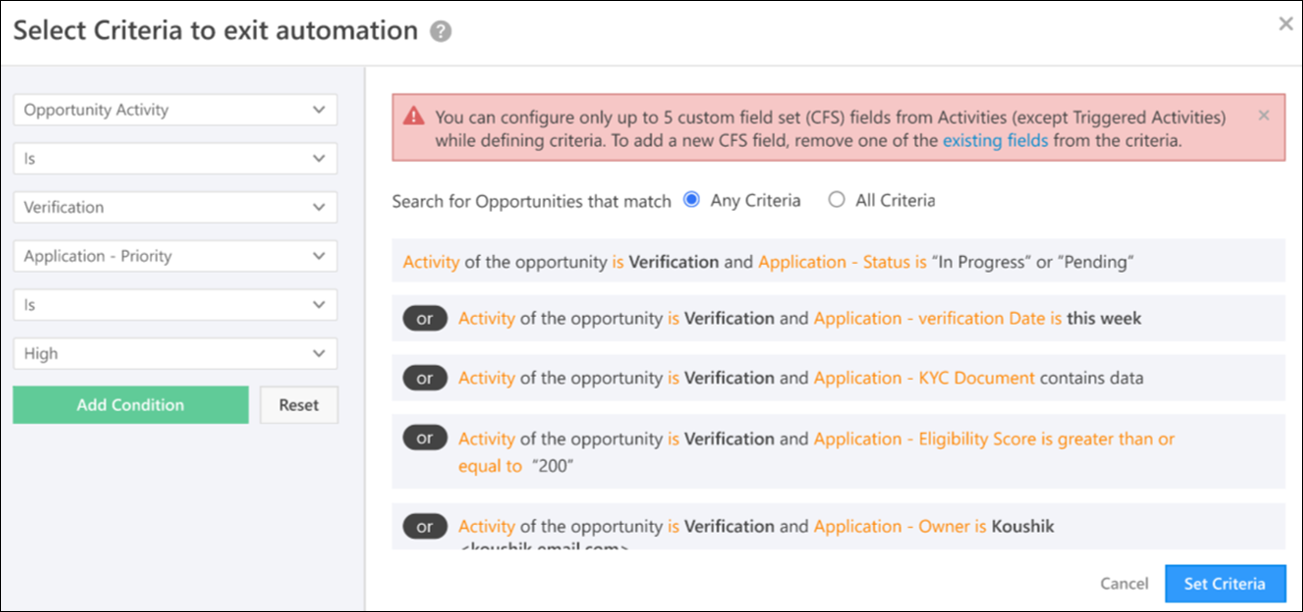
Task: Select the All Criteria radio button
Action: 836,200
